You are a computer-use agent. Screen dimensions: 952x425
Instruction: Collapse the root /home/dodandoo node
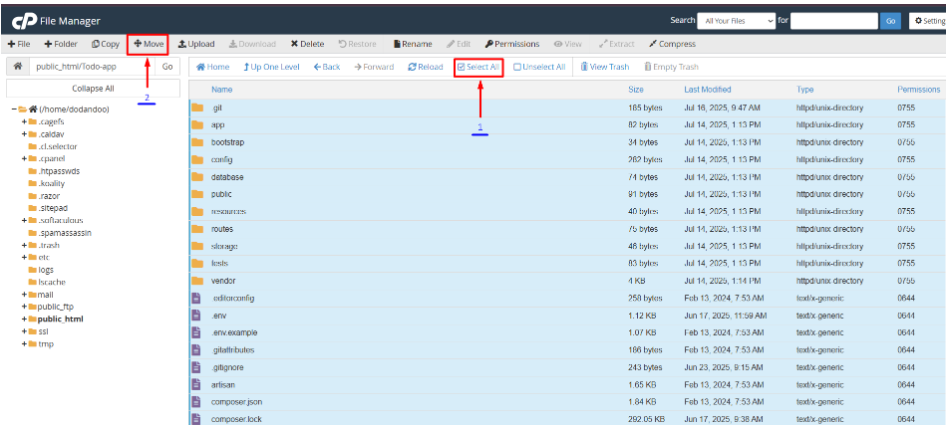pyautogui.click(x=14, y=109)
